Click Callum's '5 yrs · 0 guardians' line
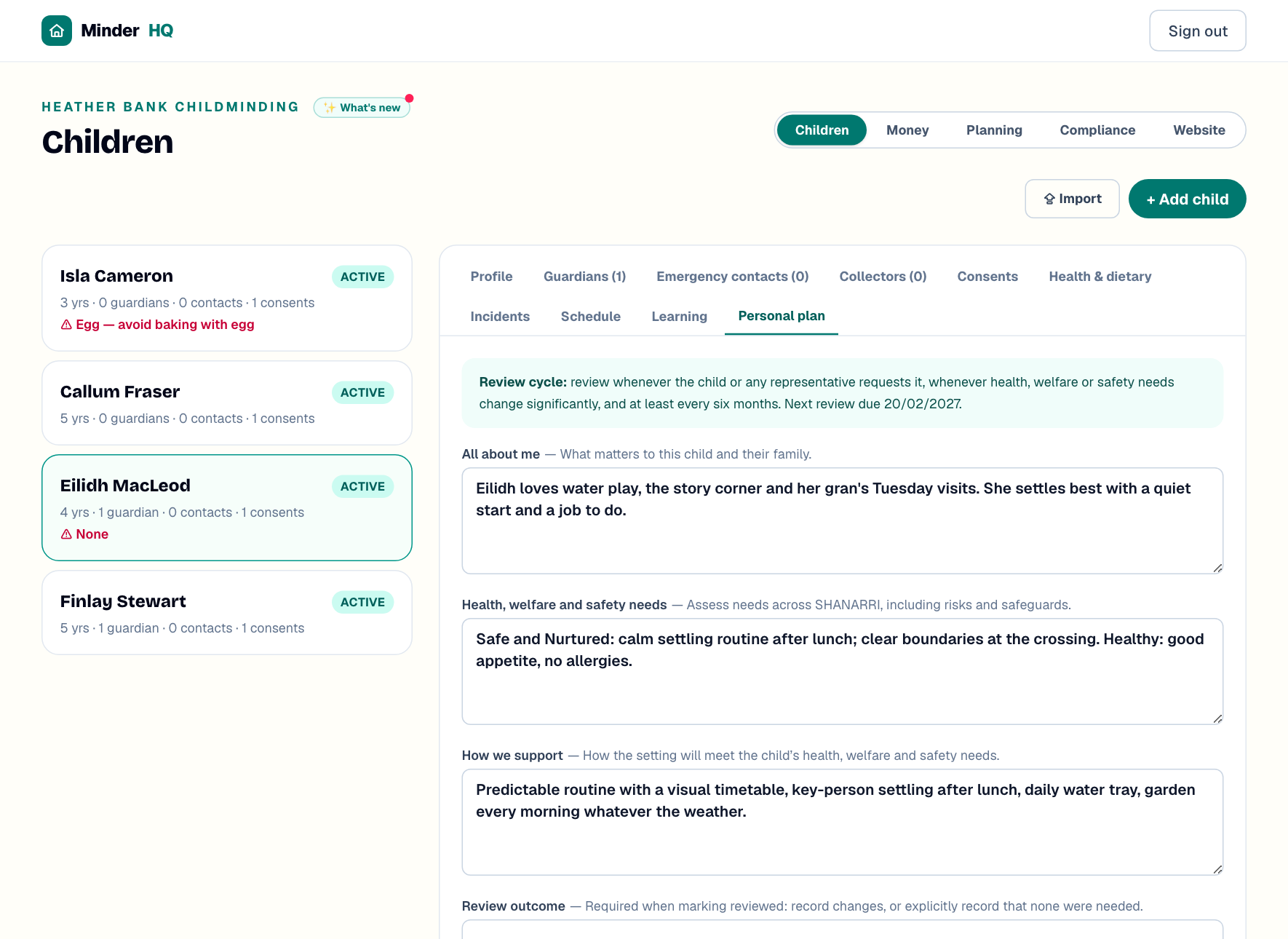1288x939 pixels. [187, 419]
